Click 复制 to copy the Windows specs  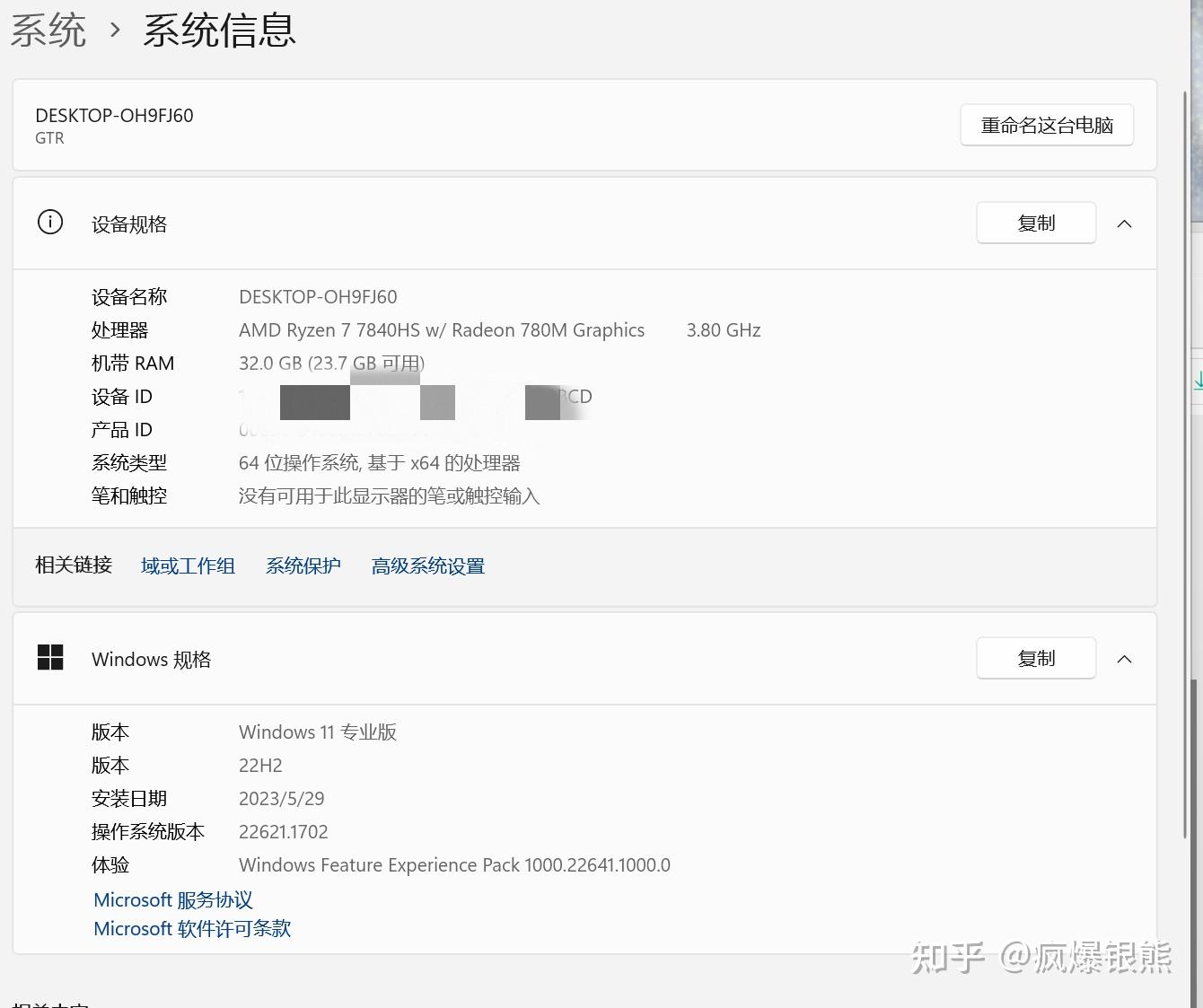[1035, 658]
